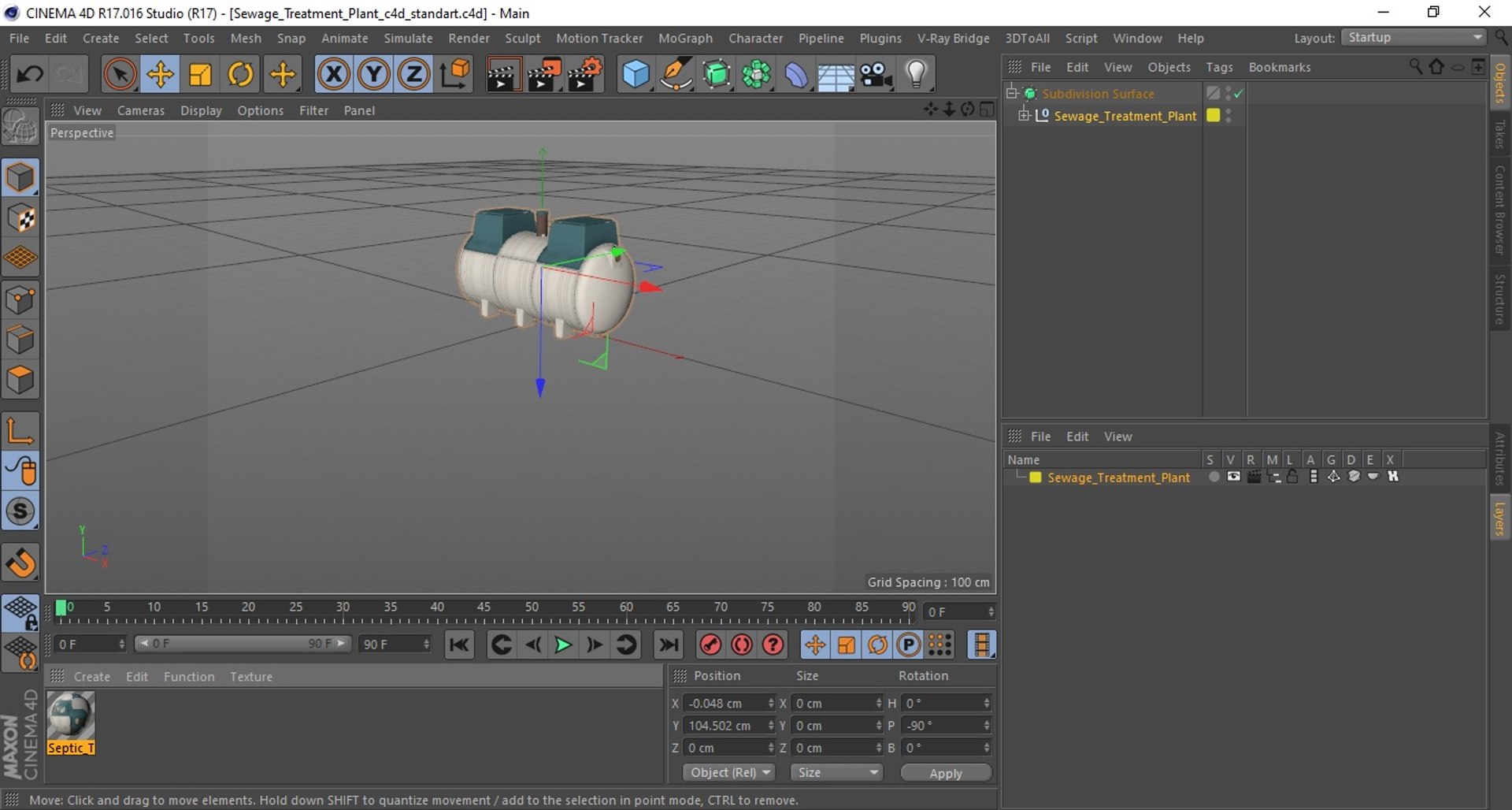Viewport: 1512px width, 810px height.
Task: Enable Axis mode
Action: tap(20, 431)
